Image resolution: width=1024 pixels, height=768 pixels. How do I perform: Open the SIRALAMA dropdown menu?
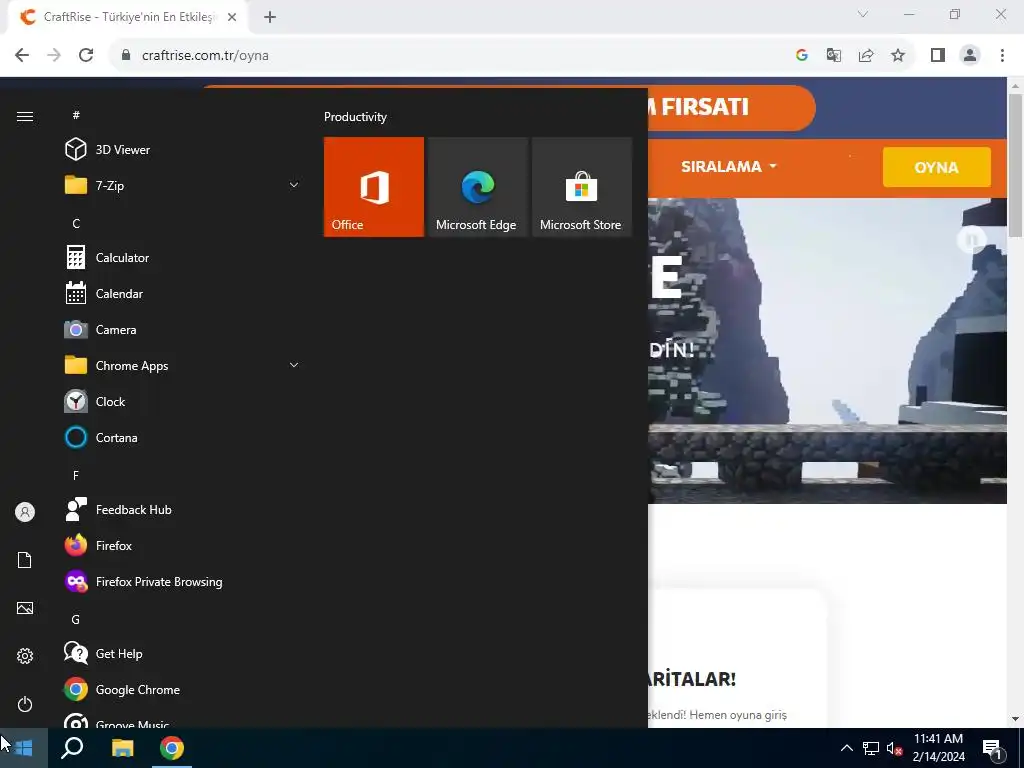(729, 167)
